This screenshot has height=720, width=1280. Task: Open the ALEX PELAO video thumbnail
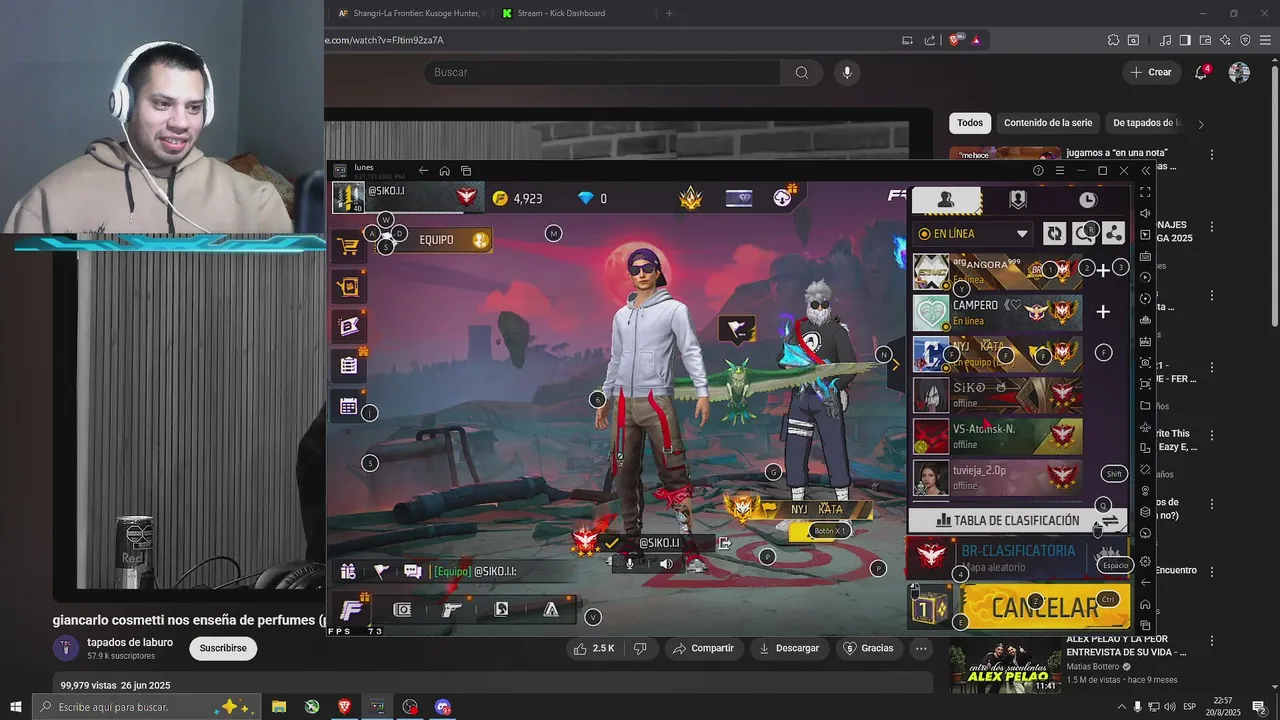tap(1004, 665)
